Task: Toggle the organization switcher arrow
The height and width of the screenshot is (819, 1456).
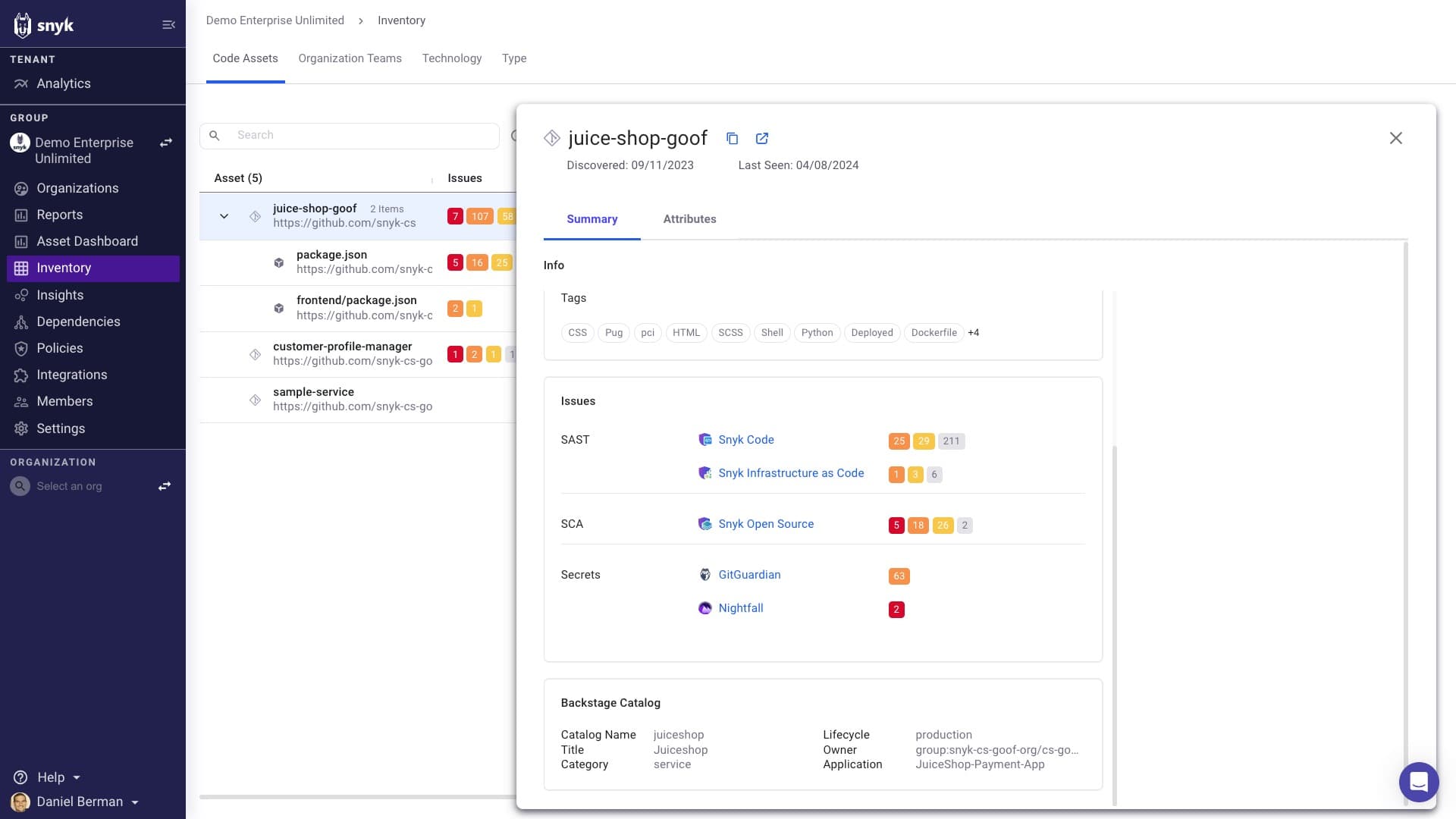Action: click(x=164, y=486)
